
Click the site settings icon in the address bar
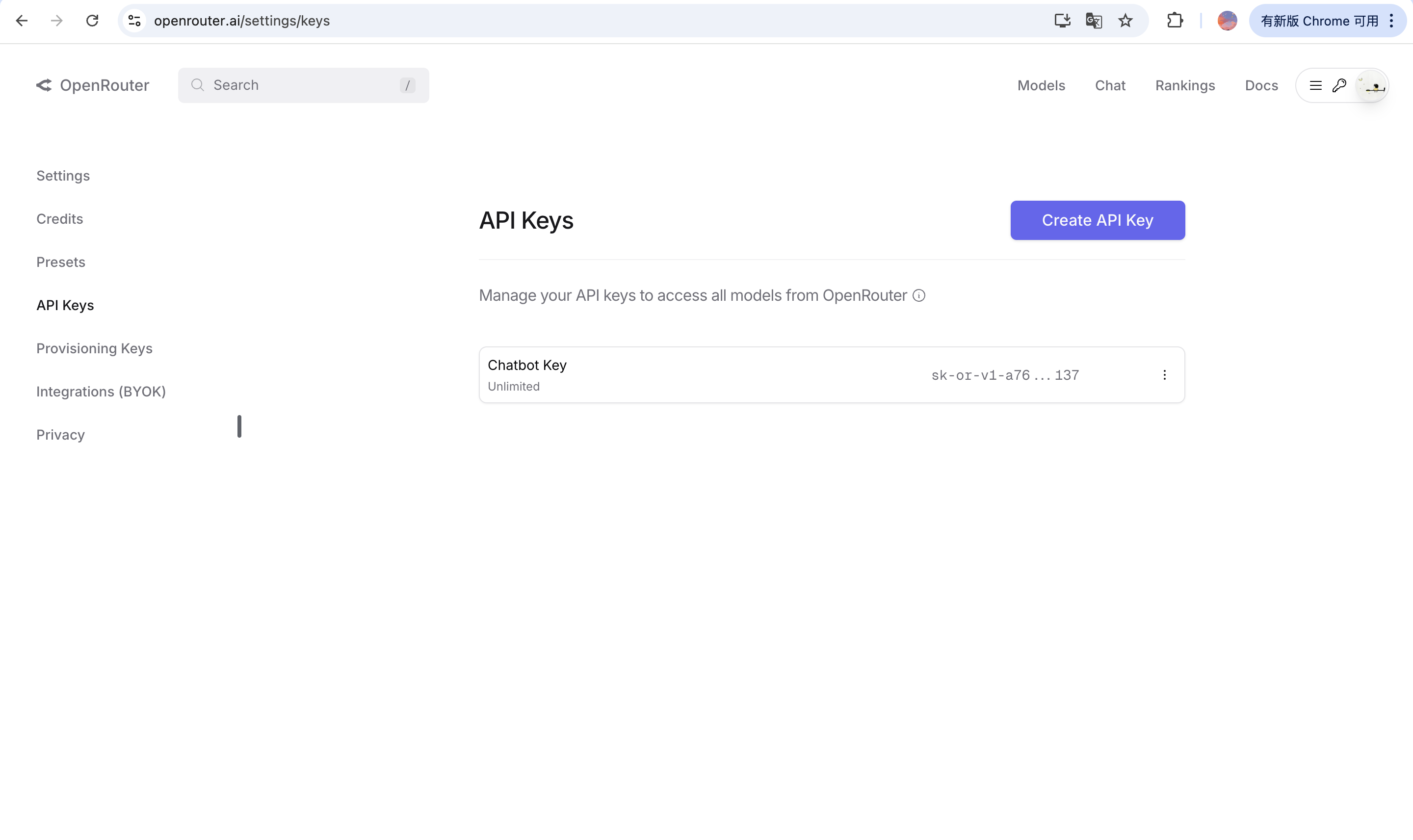pyautogui.click(x=135, y=21)
